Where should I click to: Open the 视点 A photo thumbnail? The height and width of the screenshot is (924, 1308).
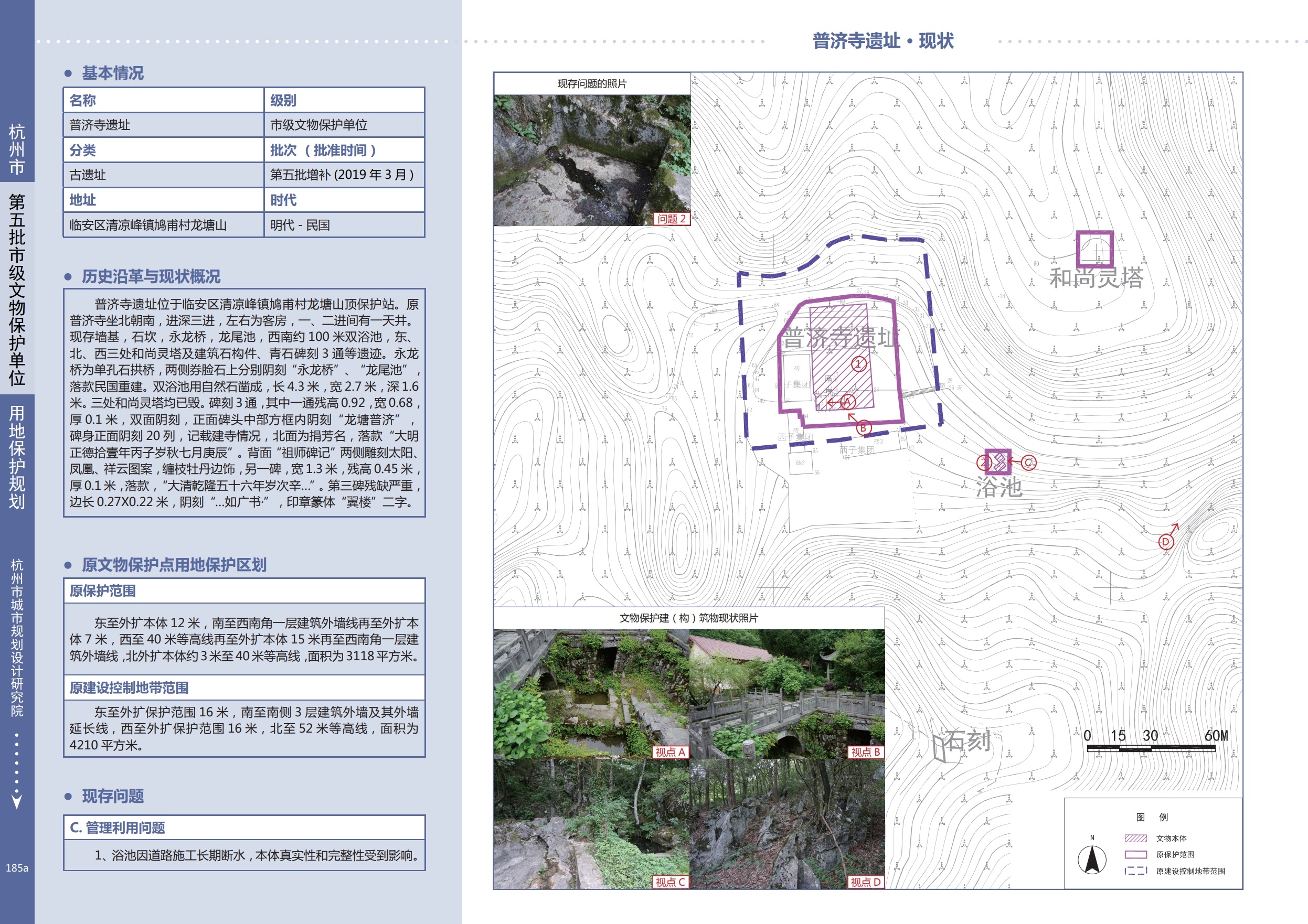click(x=591, y=693)
